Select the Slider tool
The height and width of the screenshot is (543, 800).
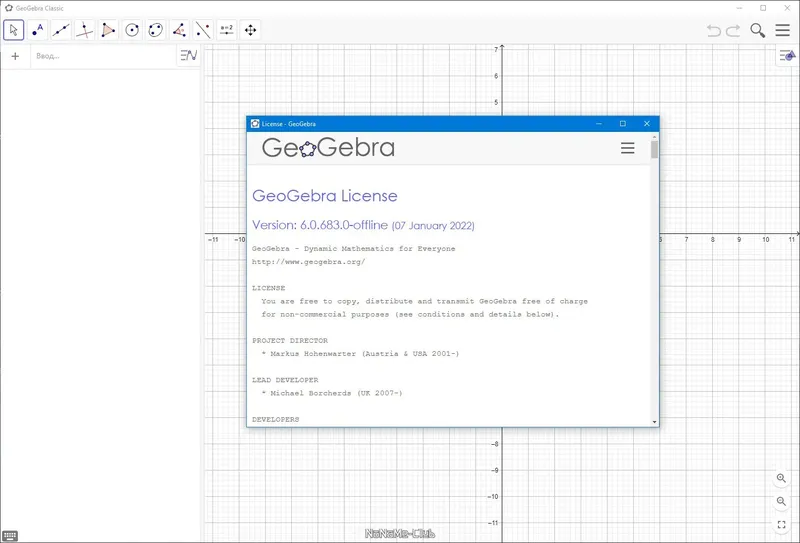(x=227, y=30)
